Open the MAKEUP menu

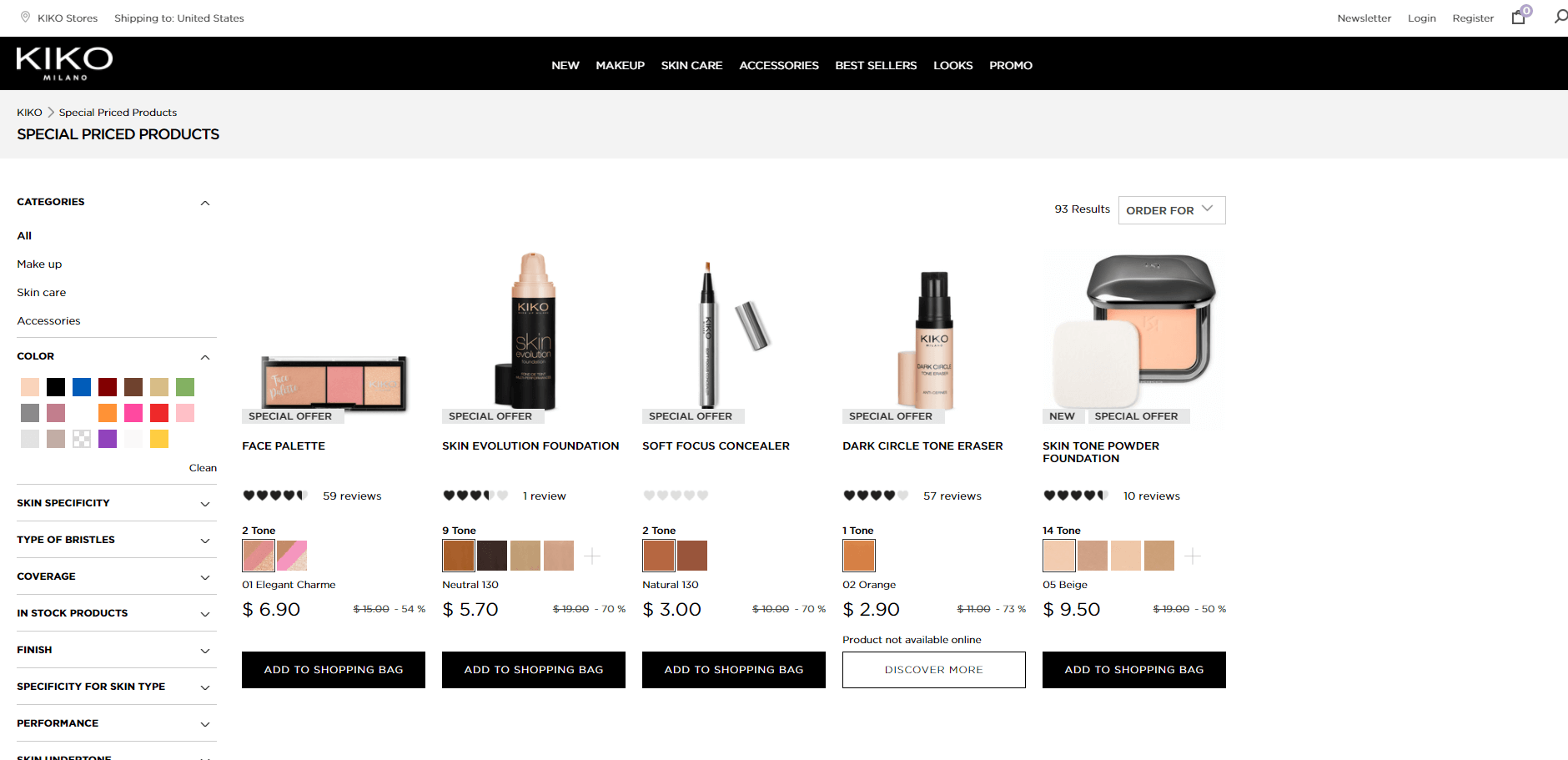[x=621, y=65]
